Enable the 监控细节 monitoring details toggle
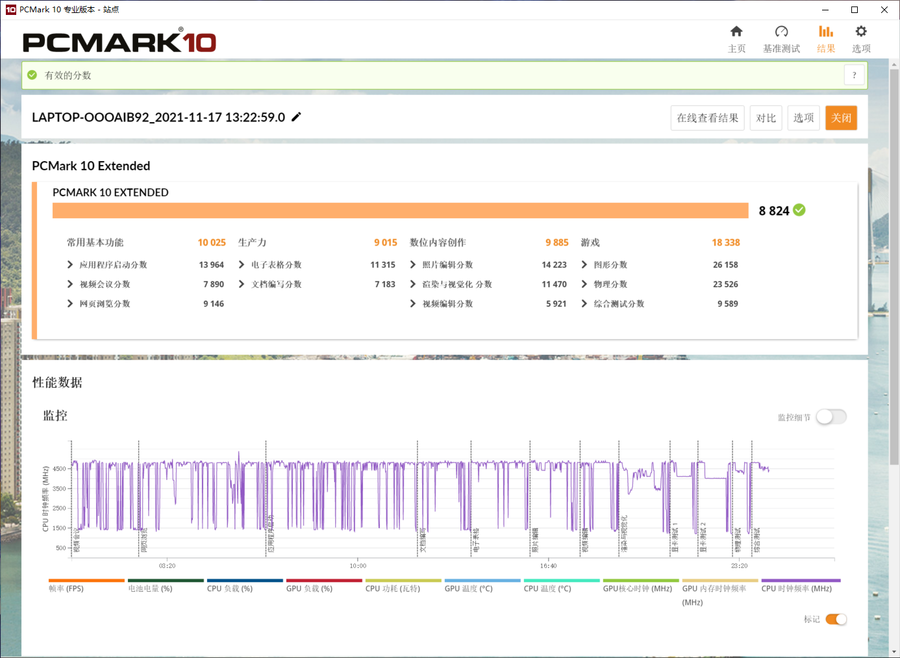The image size is (900, 658). tap(831, 417)
